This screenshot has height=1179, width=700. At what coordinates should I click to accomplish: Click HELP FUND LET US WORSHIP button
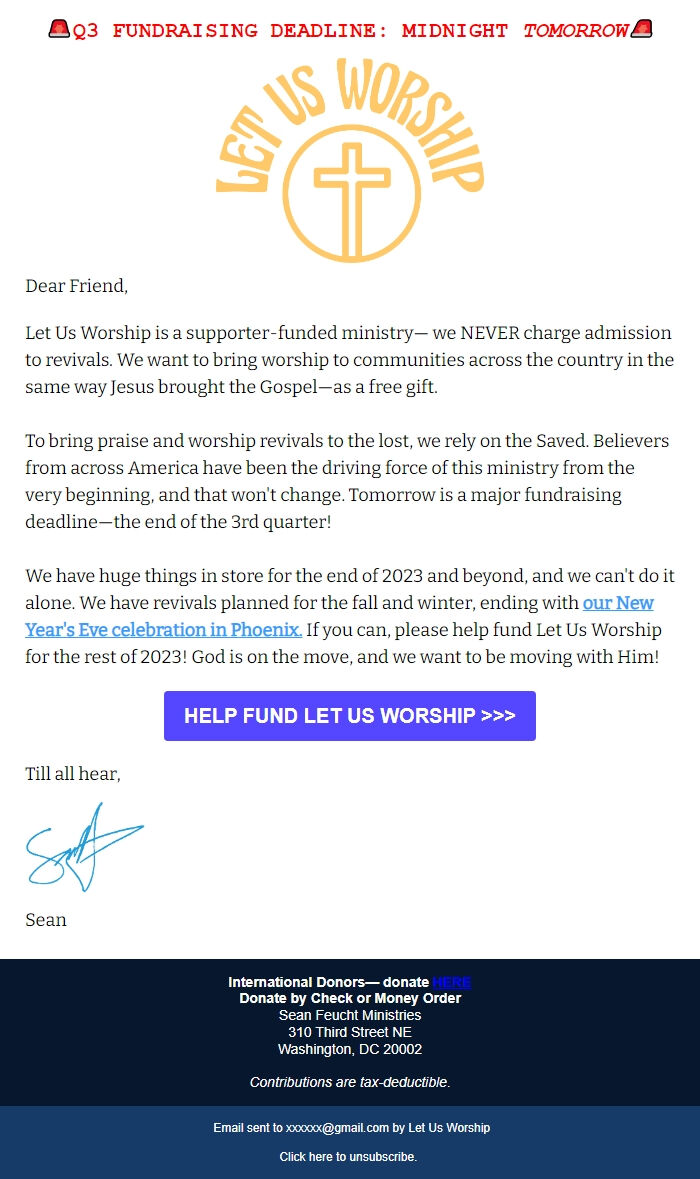point(349,715)
